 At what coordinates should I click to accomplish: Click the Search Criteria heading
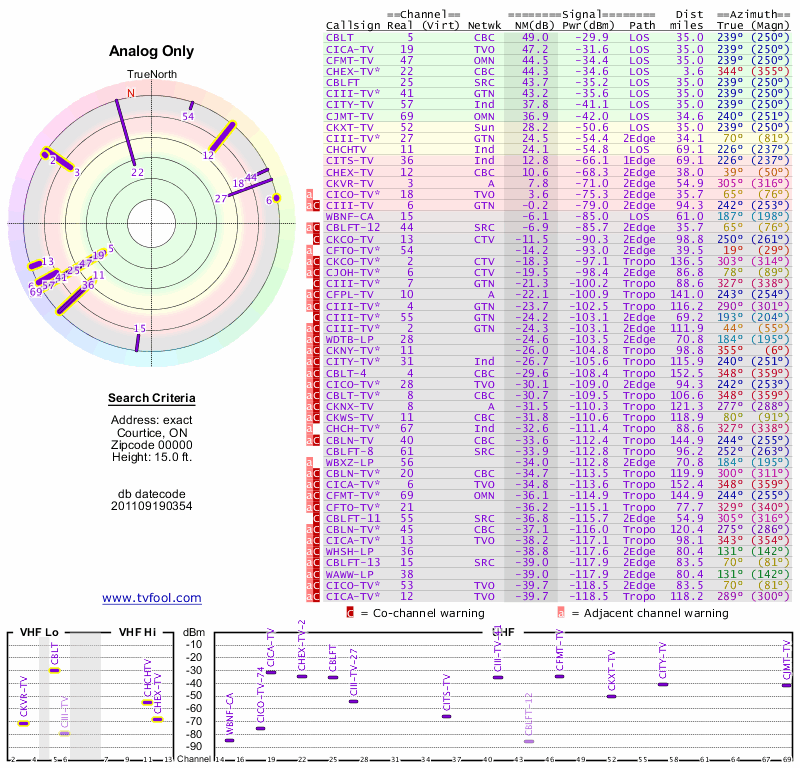[152, 398]
